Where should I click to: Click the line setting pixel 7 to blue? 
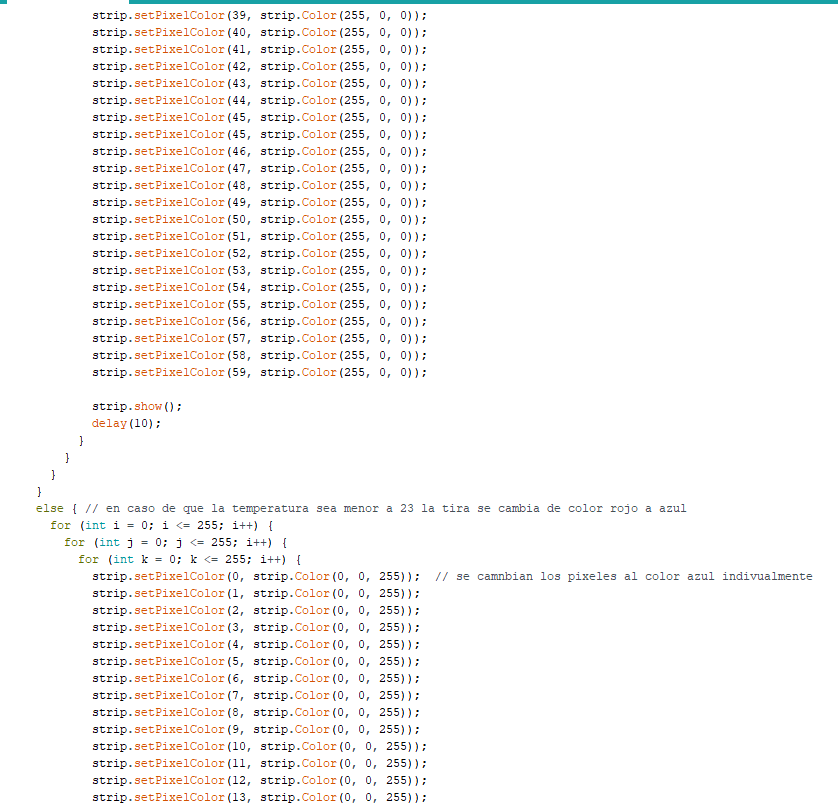coord(256,696)
